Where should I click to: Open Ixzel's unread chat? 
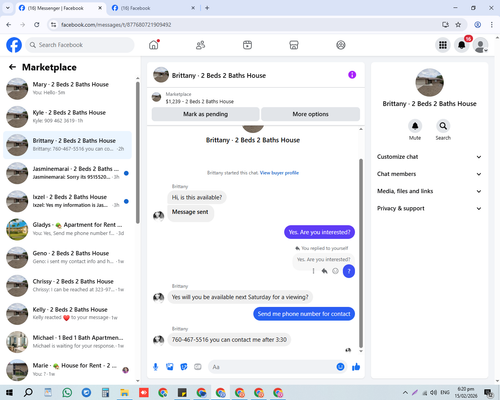click(67, 201)
